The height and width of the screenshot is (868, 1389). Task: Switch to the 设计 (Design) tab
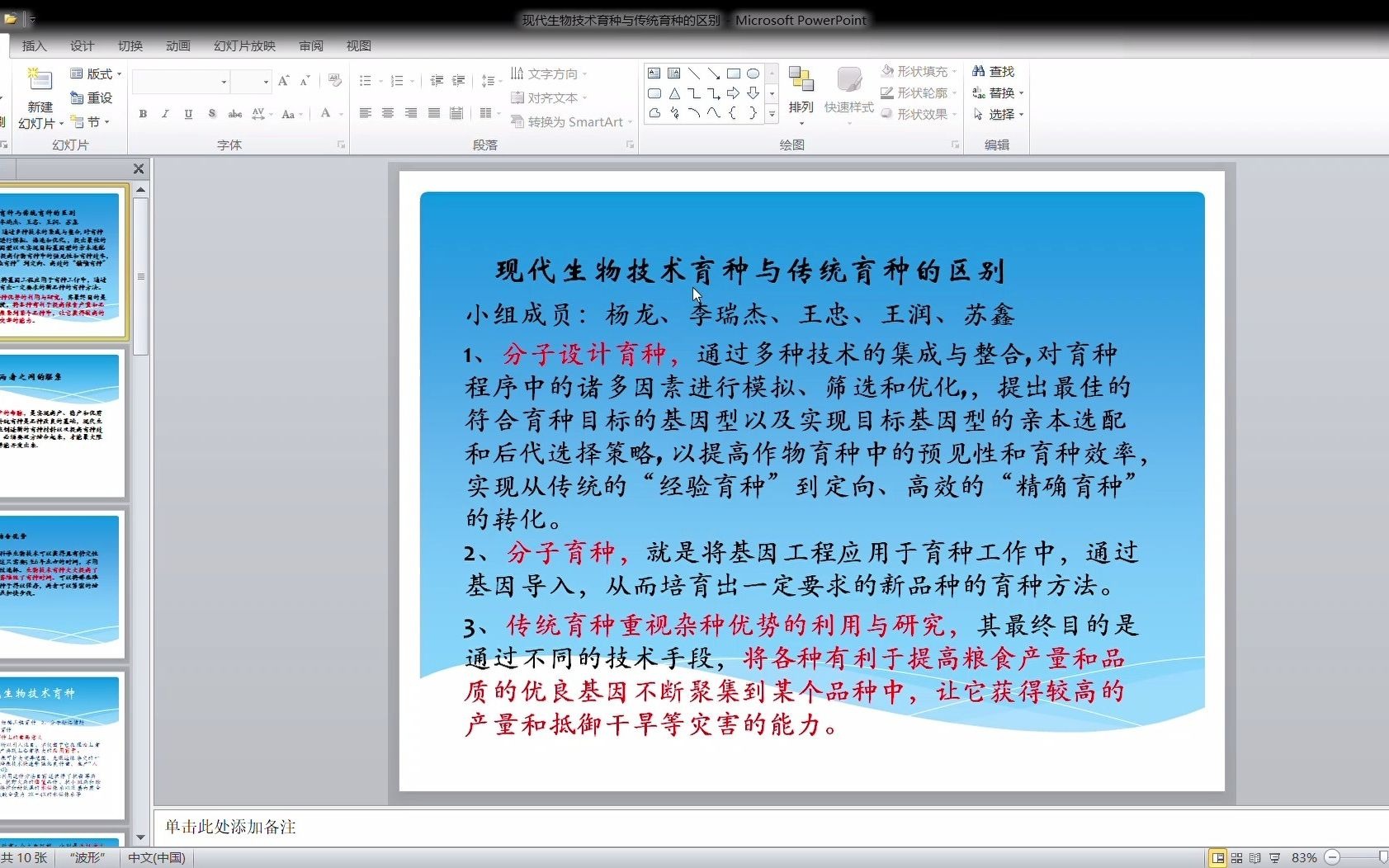[x=82, y=46]
